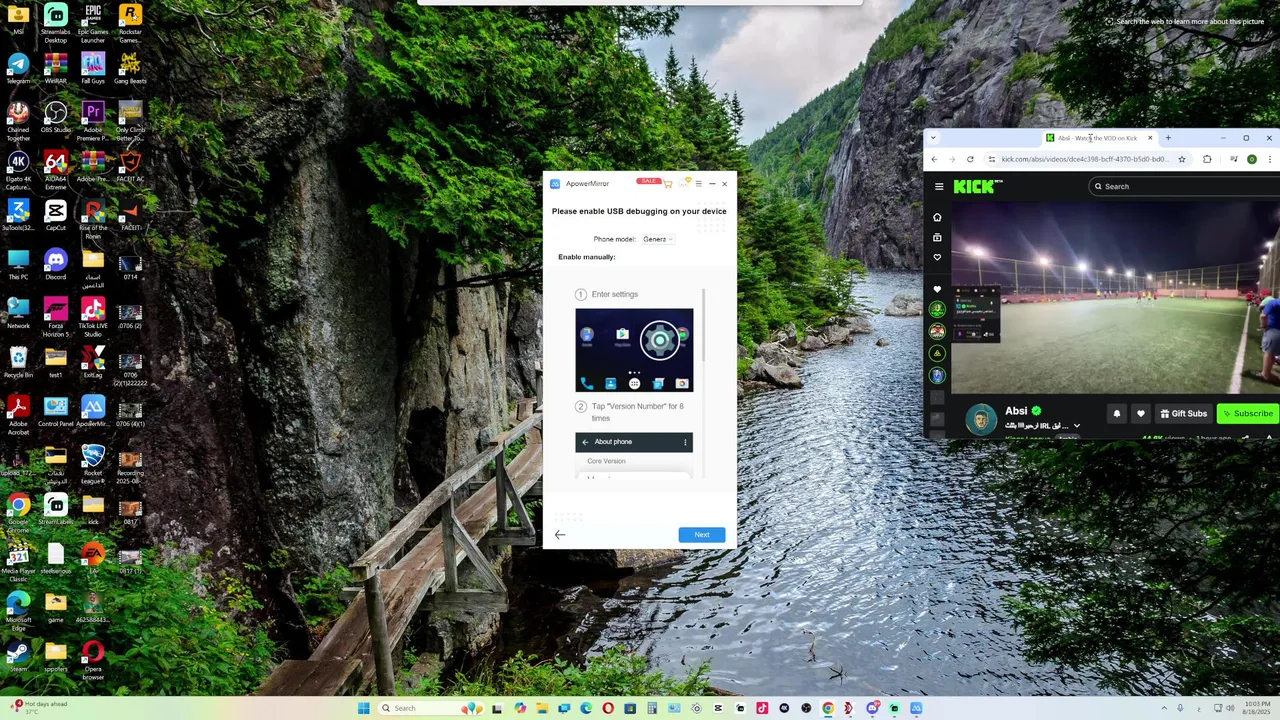The width and height of the screenshot is (1280, 720).
Task: Open ApowerMirror hamburger menu
Action: pyautogui.click(x=698, y=184)
